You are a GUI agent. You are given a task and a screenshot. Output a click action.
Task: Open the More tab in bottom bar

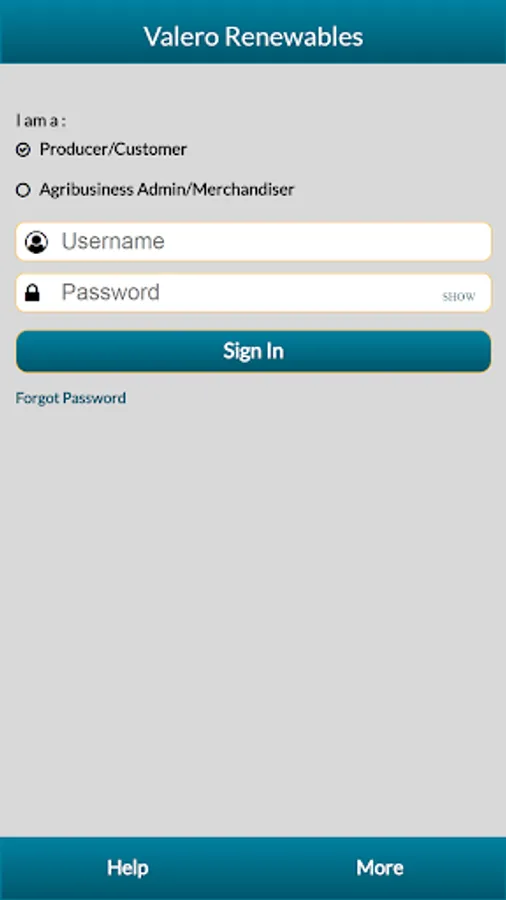pos(380,867)
